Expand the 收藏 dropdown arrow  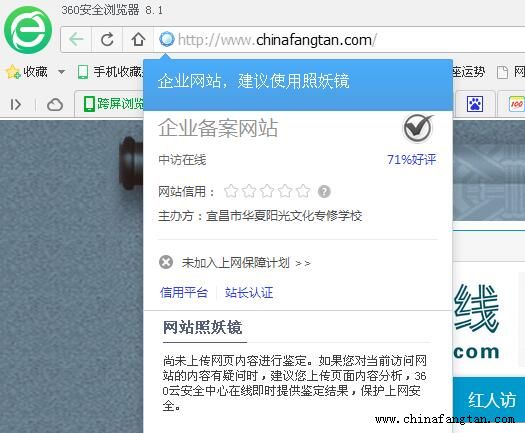[62, 72]
